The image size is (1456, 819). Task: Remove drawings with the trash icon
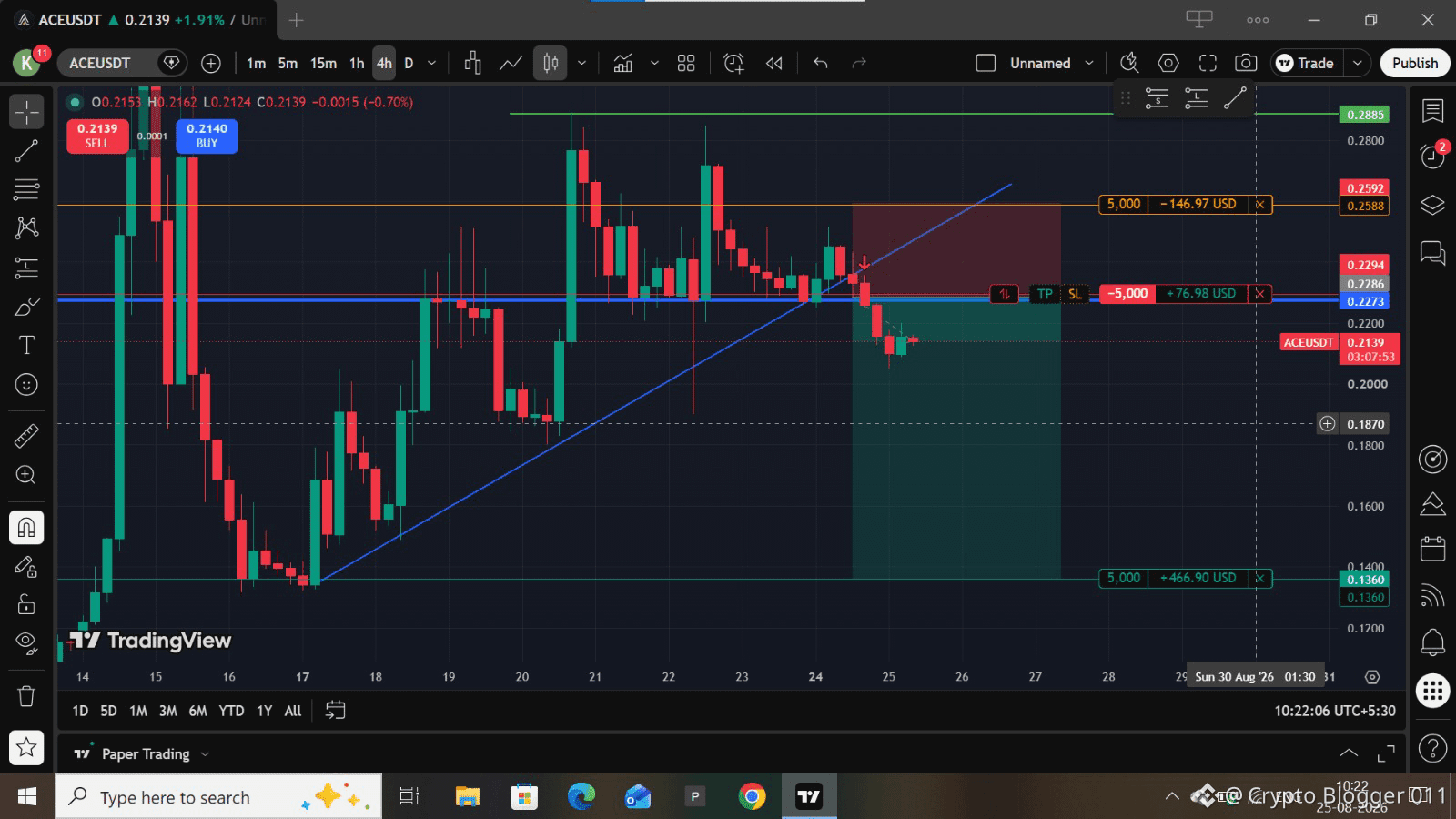(x=26, y=696)
